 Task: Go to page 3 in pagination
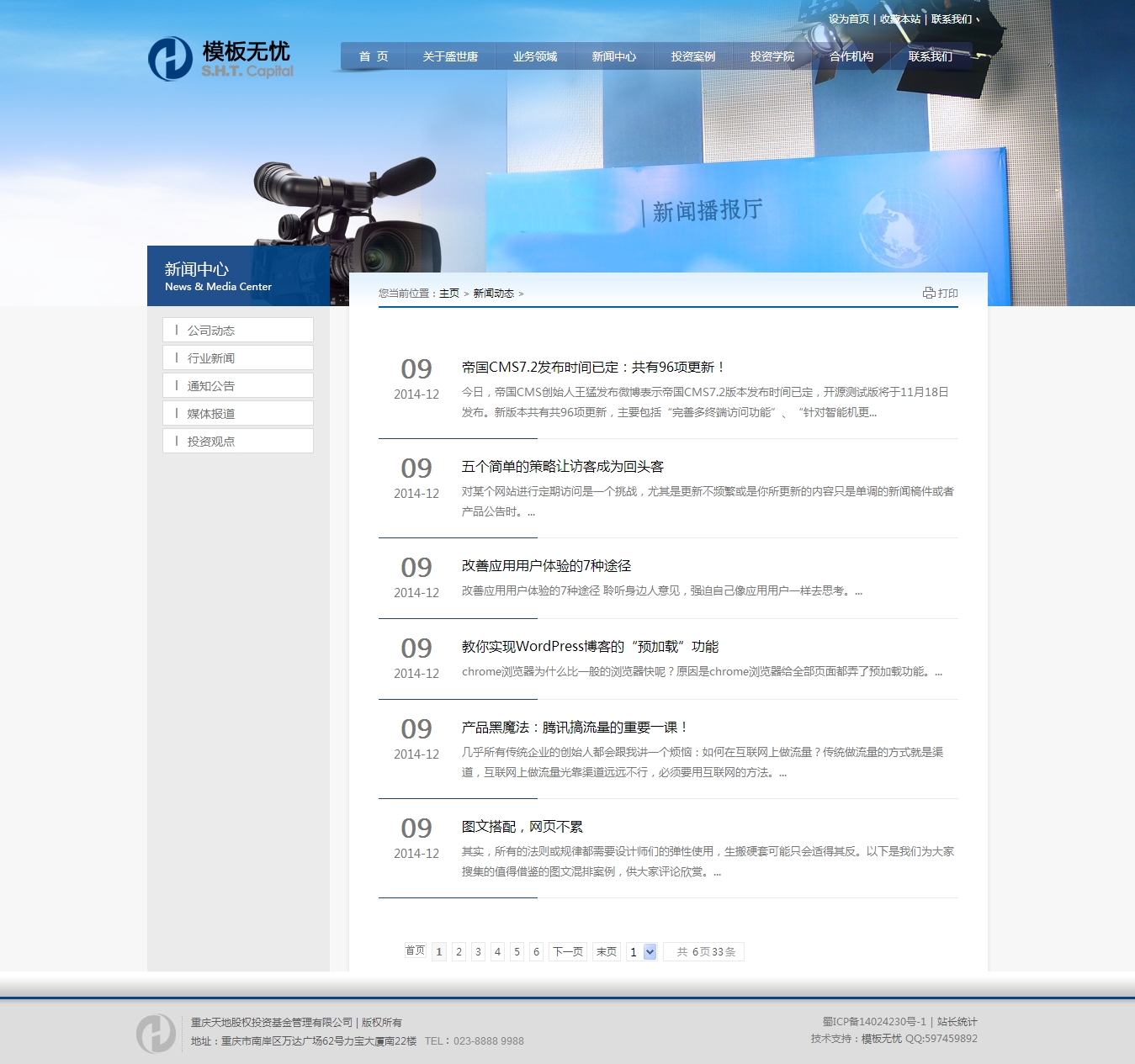point(478,952)
